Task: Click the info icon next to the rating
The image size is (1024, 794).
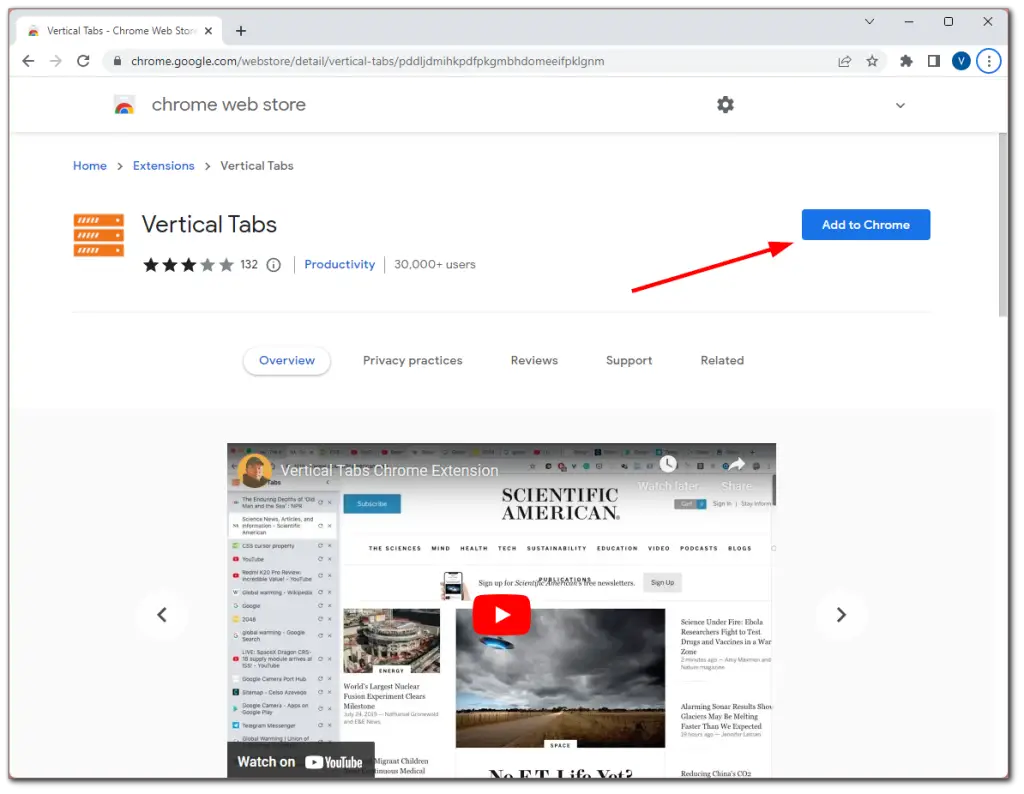Action: 273,265
